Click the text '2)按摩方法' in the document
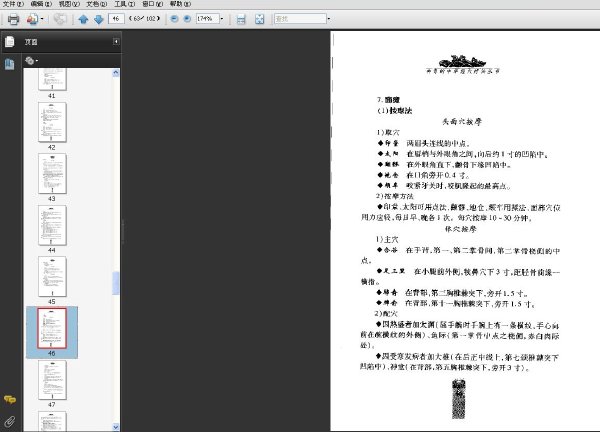This screenshot has width=600, height=432. point(395,196)
